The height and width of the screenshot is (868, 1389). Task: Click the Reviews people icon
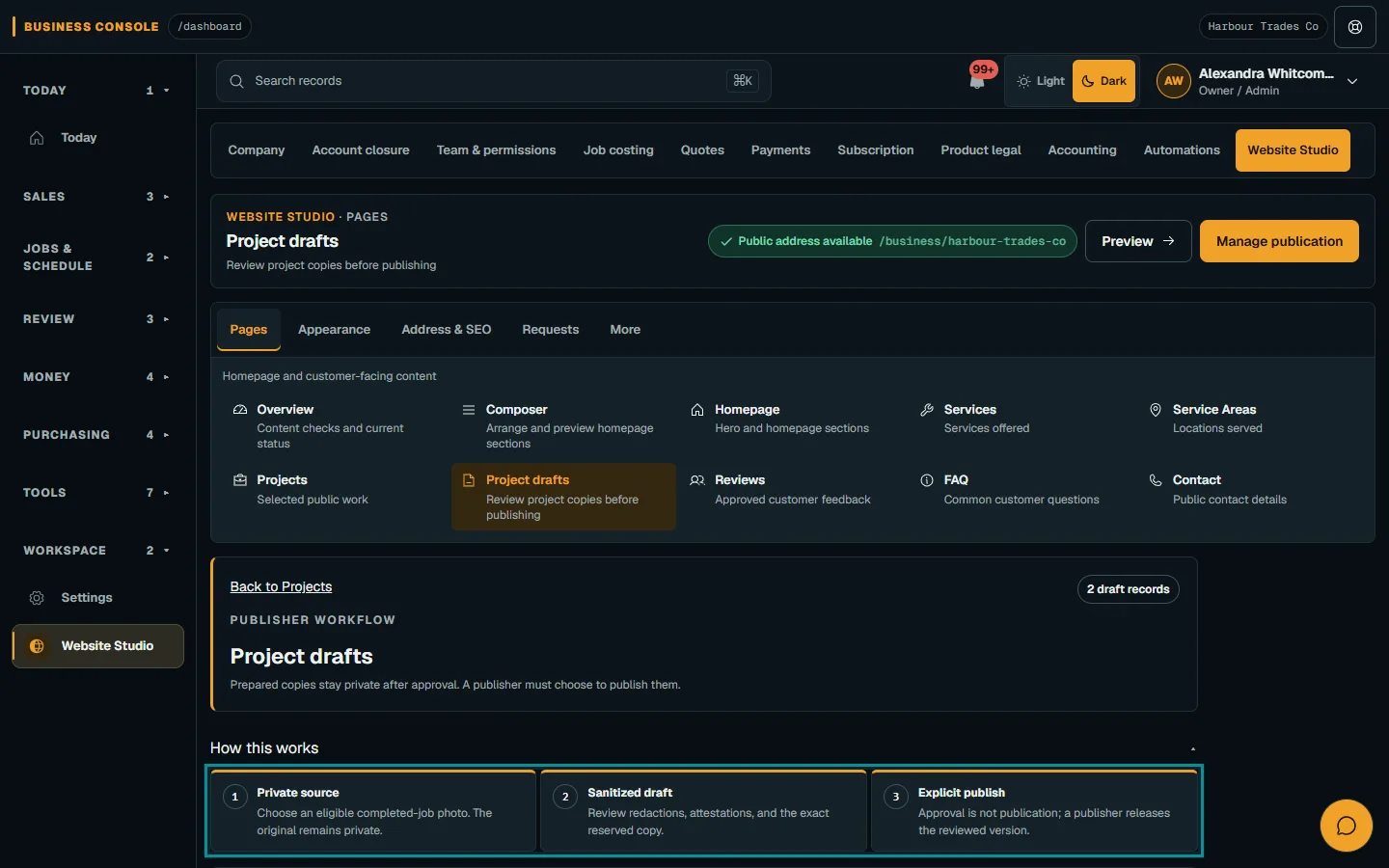click(697, 480)
